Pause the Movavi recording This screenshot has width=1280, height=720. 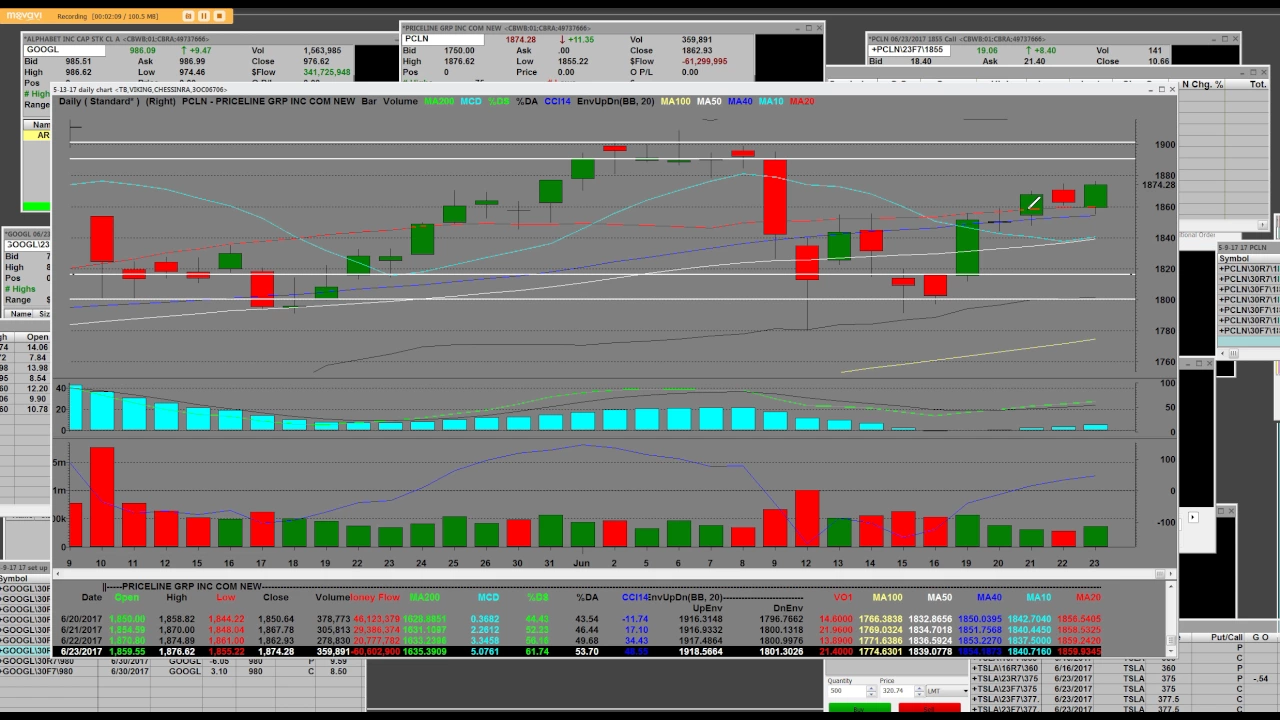[x=203, y=16]
